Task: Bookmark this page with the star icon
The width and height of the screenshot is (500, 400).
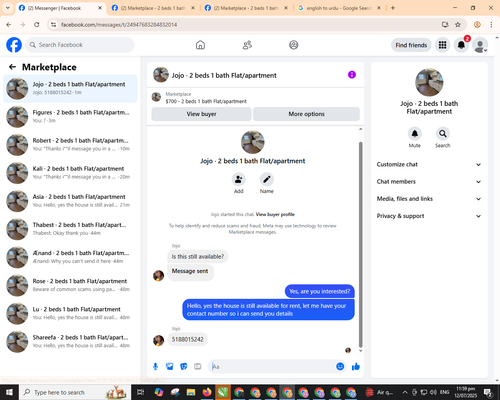Action: (458, 24)
